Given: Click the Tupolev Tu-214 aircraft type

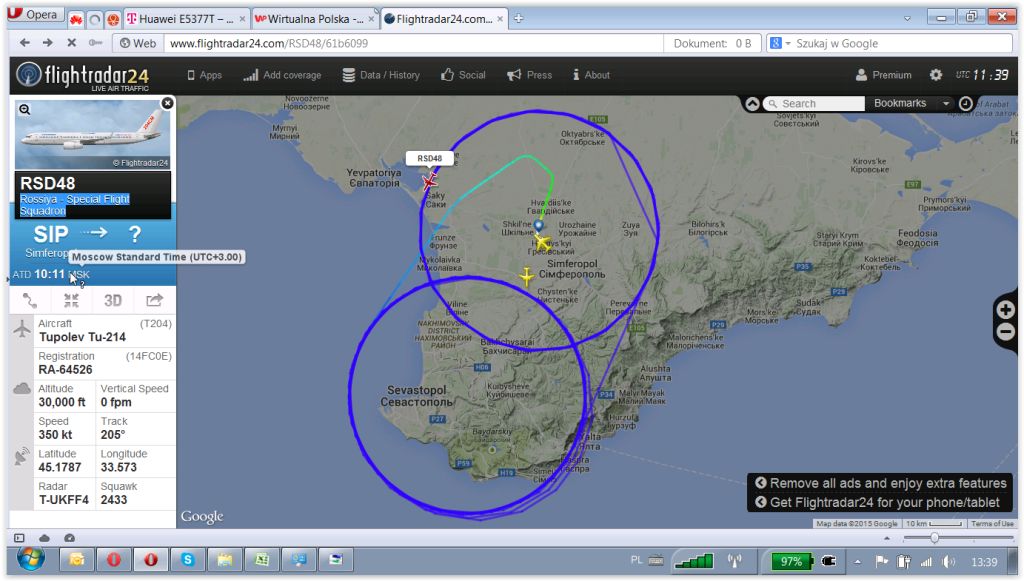Looking at the screenshot, I should click(x=82, y=337).
